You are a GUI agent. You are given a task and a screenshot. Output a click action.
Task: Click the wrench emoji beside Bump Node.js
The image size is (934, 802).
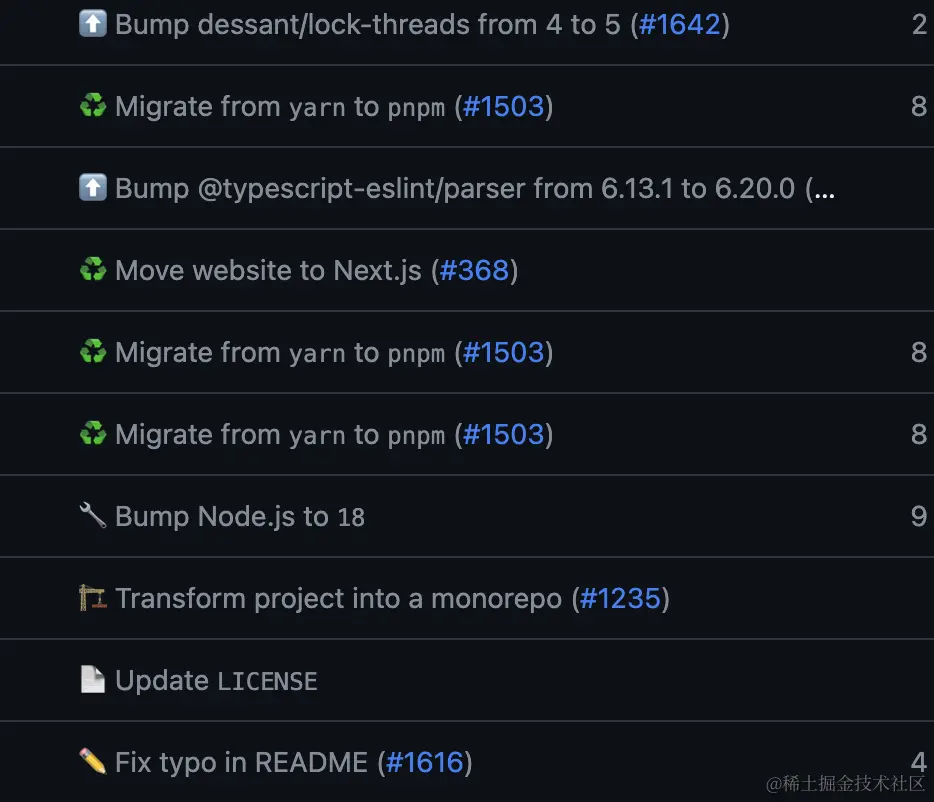pos(92,516)
